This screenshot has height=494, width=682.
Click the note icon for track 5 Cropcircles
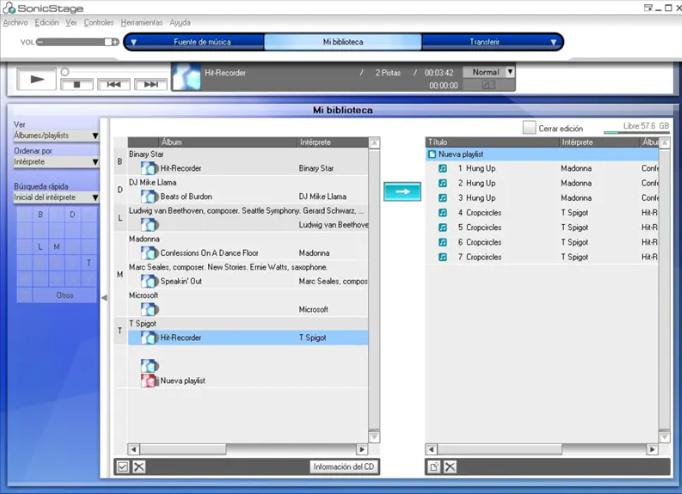pos(443,227)
